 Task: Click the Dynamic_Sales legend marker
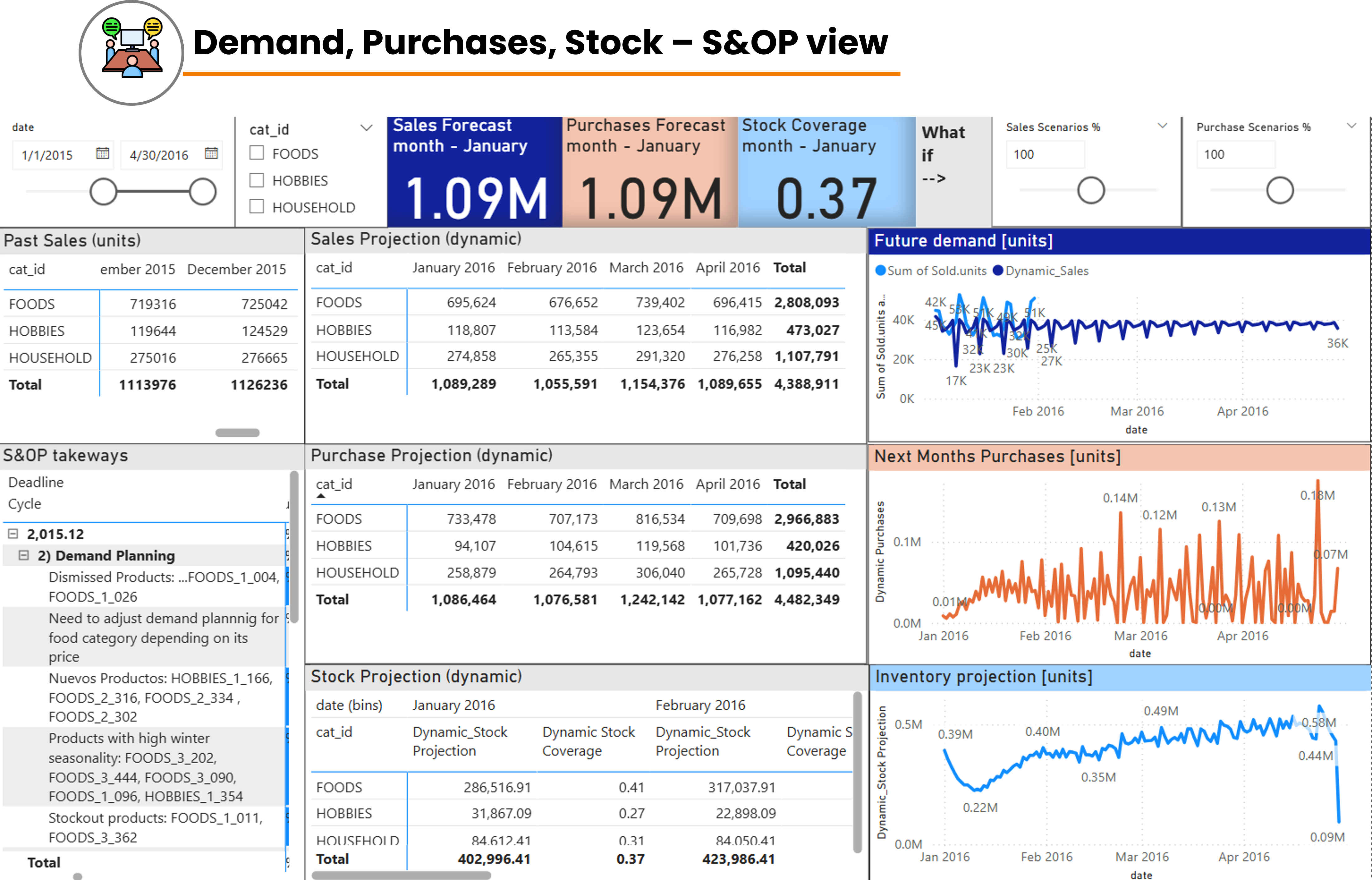point(998,270)
